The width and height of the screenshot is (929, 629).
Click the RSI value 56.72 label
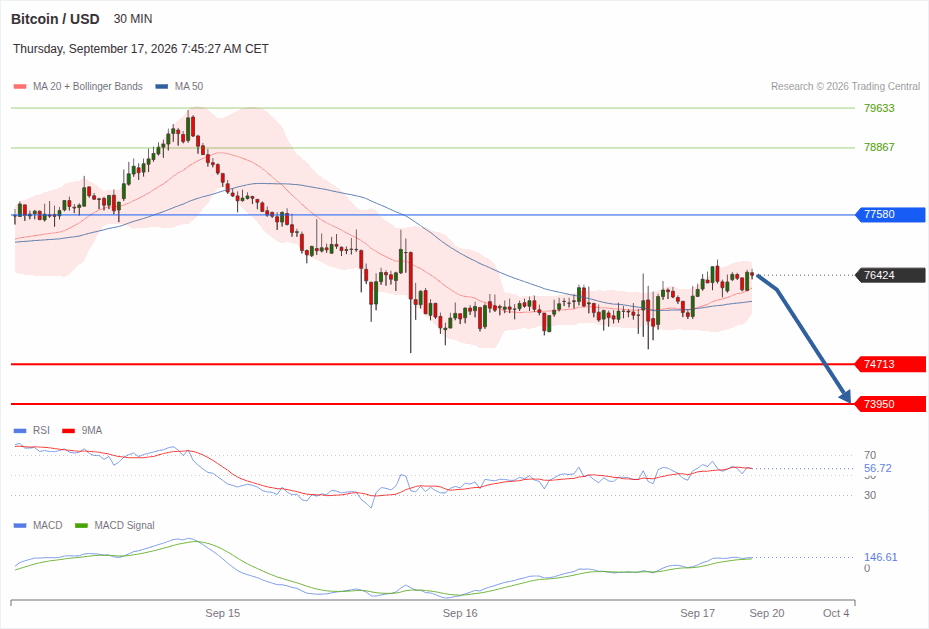coord(877,468)
